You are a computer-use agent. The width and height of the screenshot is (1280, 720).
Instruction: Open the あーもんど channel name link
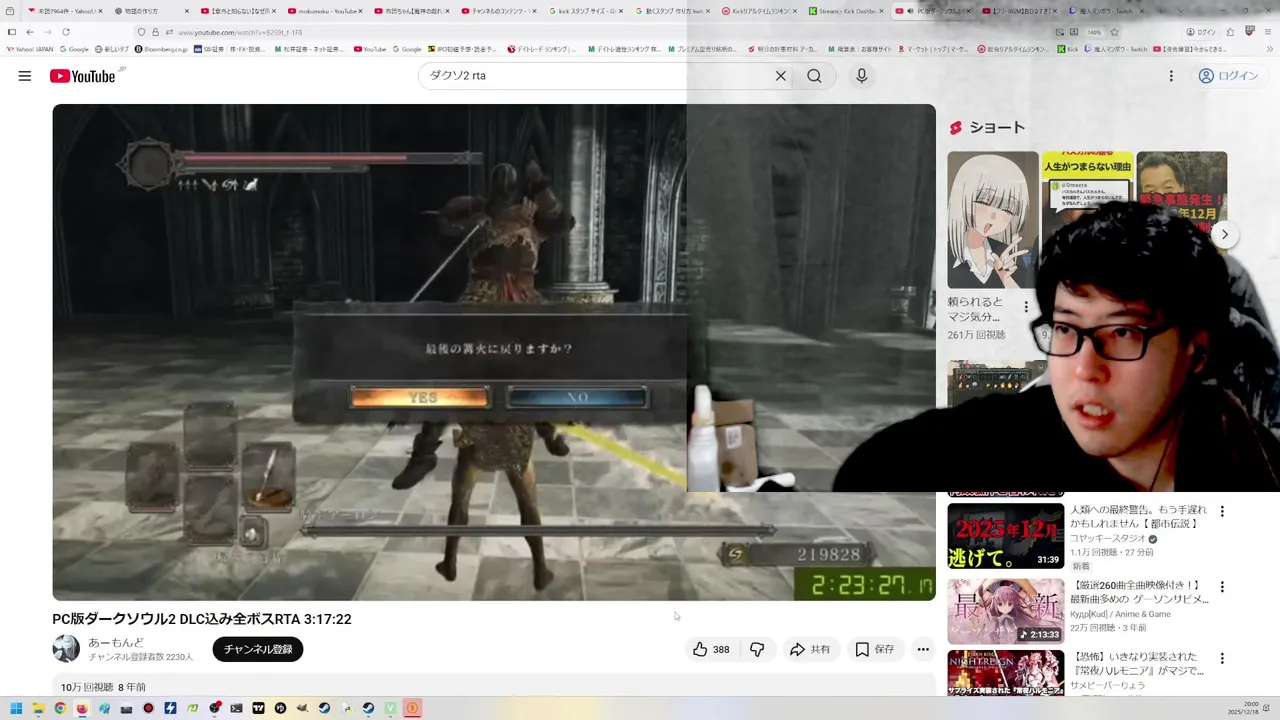116,643
